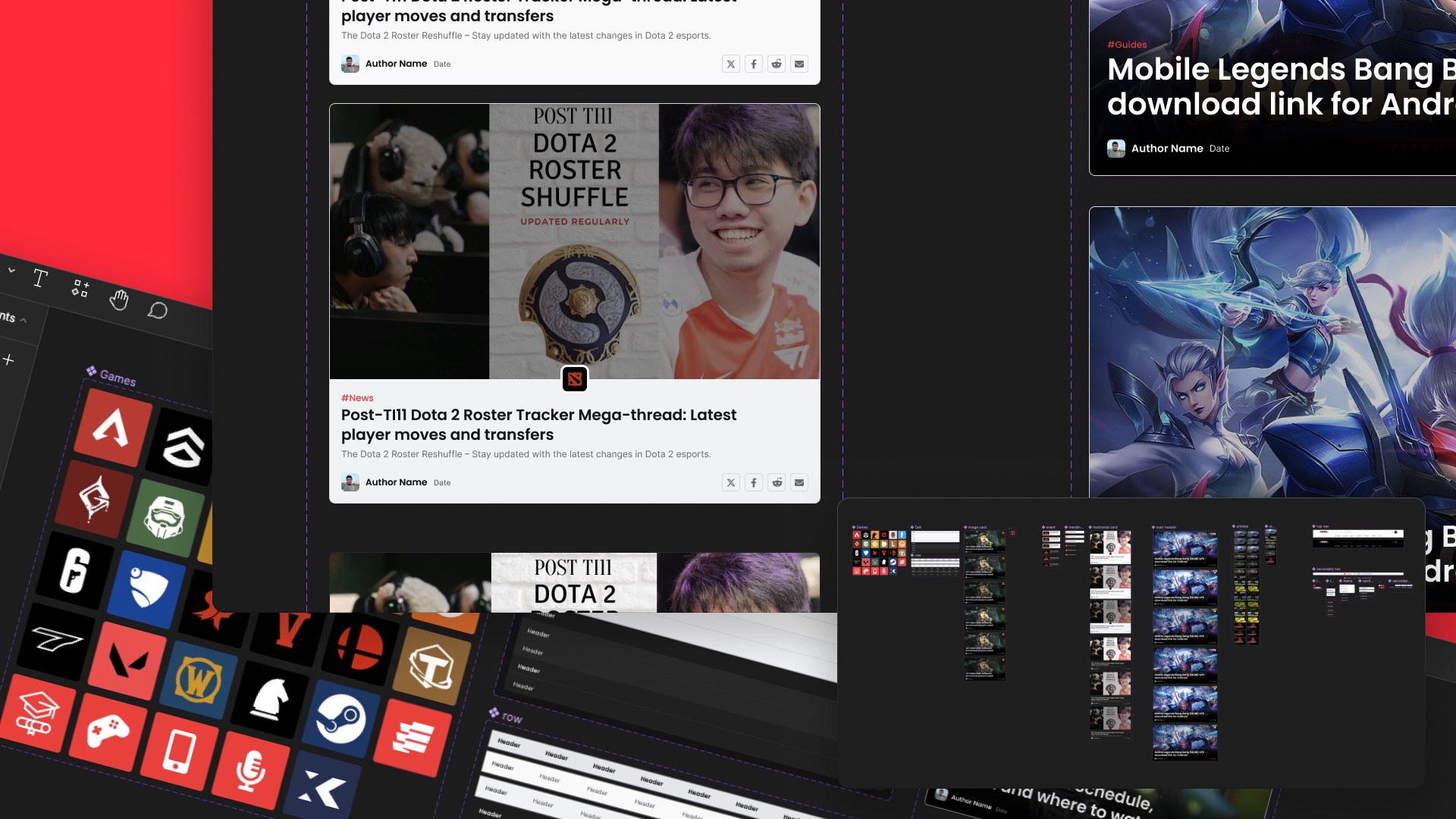
Task: Email the full Dota 2 roster card
Action: tap(799, 482)
